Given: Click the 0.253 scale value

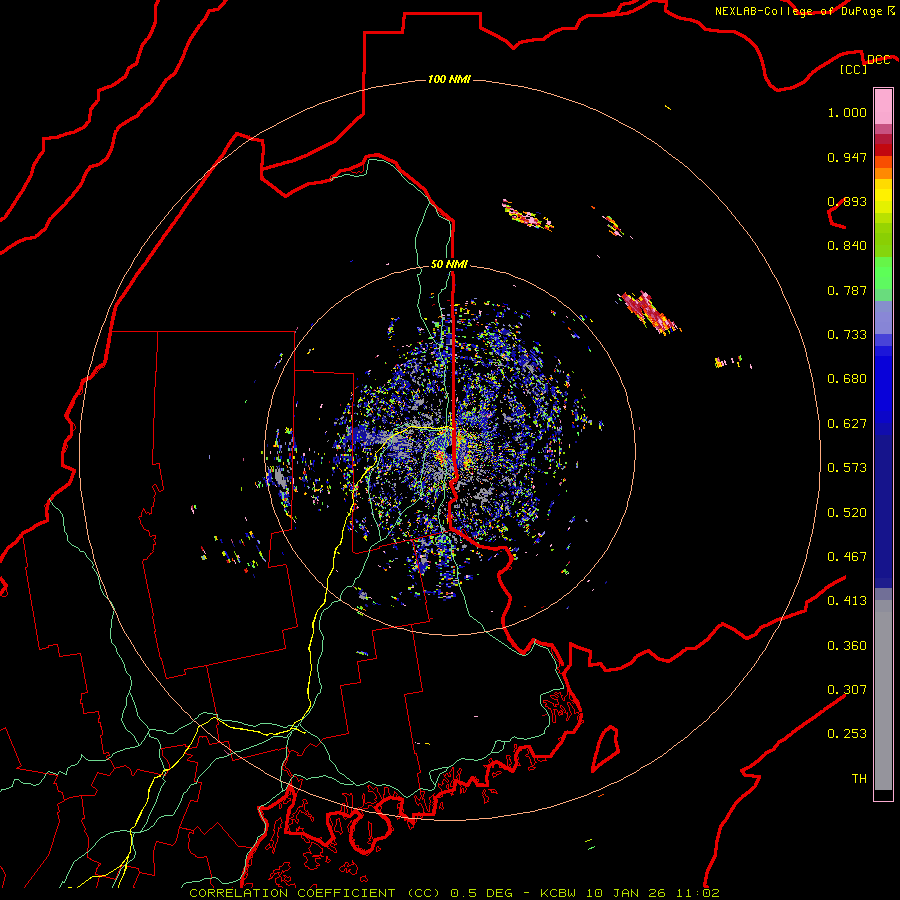Looking at the screenshot, I should (847, 734).
